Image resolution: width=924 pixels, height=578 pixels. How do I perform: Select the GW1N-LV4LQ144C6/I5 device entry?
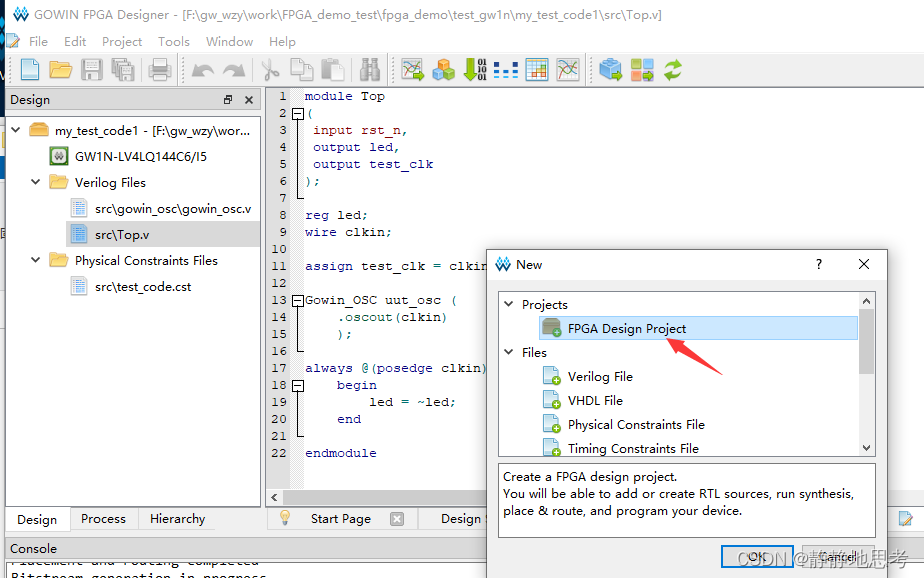tap(140, 156)
